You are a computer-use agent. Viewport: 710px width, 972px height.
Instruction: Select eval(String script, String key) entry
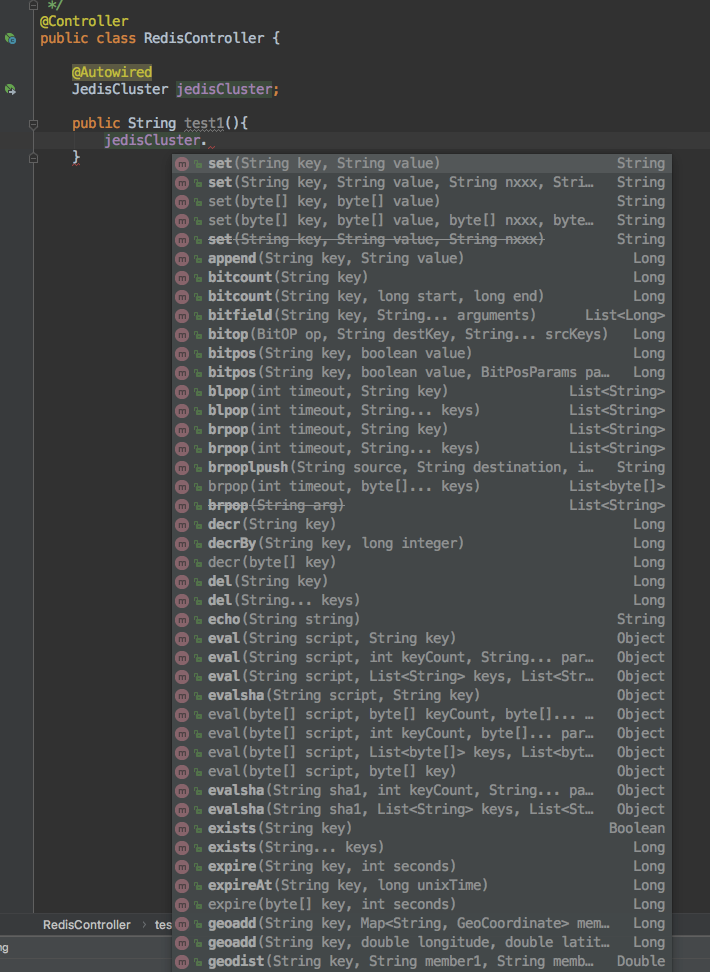(422, 638)
